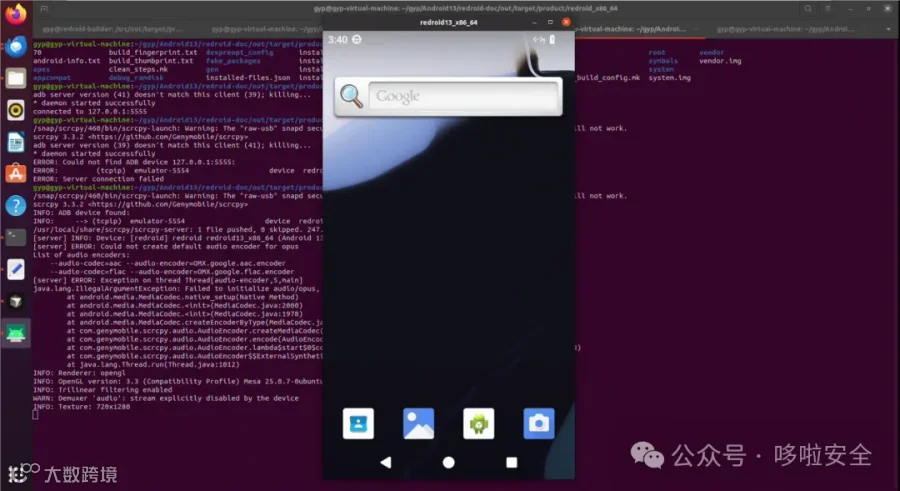Switch to the Terminal dock icon

tap(15, 237)
